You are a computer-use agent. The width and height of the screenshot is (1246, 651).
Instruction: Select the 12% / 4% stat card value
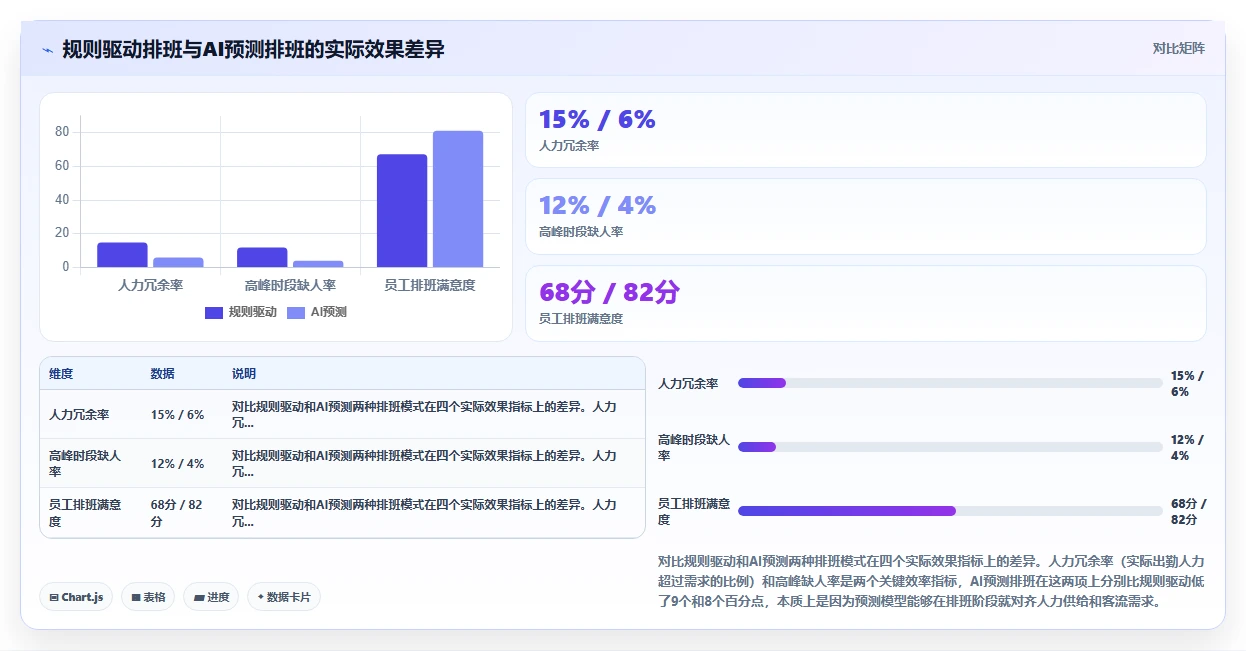coord(597,206)
